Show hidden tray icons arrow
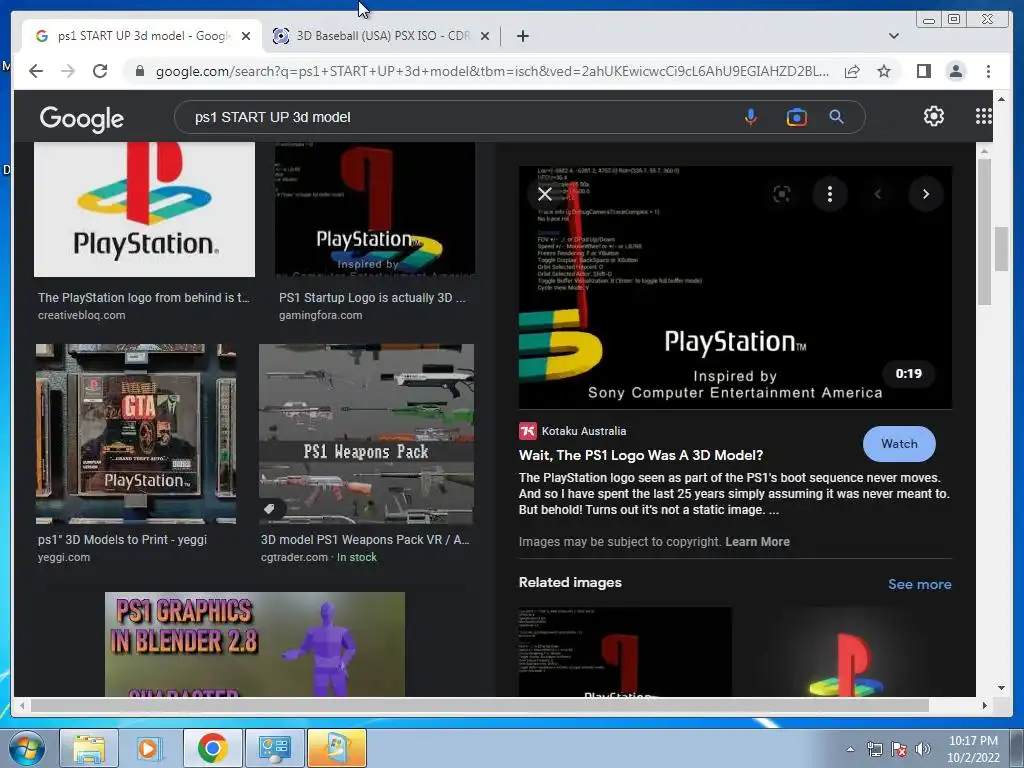 [850, 749]
